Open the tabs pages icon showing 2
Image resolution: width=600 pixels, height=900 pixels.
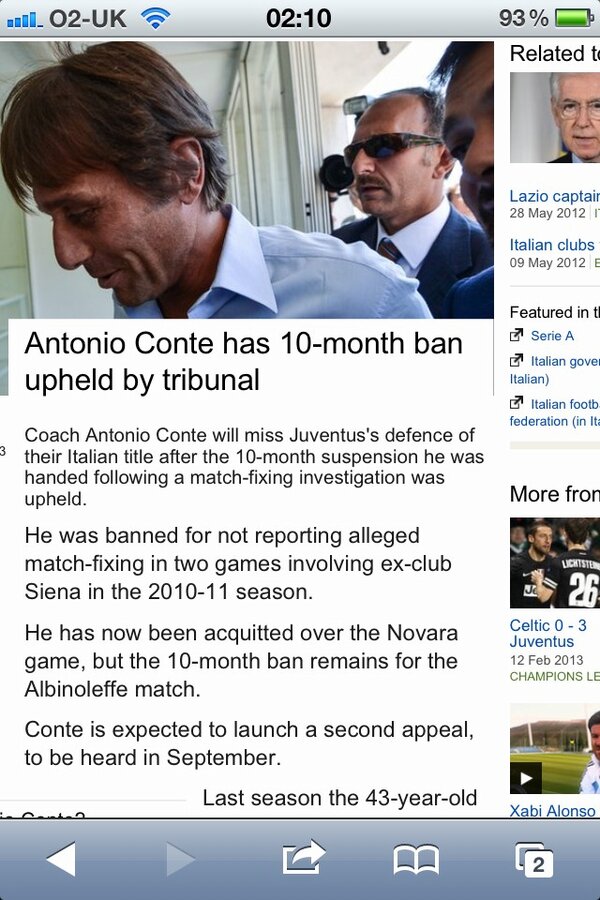point(535,859)
